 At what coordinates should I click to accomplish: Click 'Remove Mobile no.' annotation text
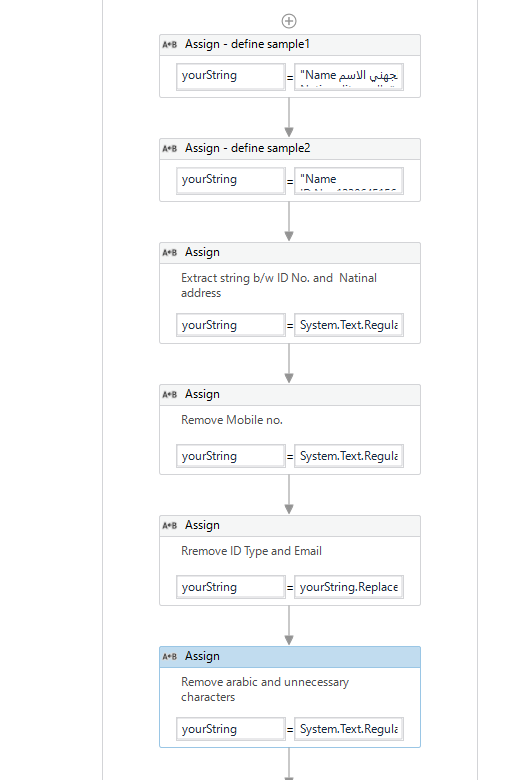coord(232,420)
